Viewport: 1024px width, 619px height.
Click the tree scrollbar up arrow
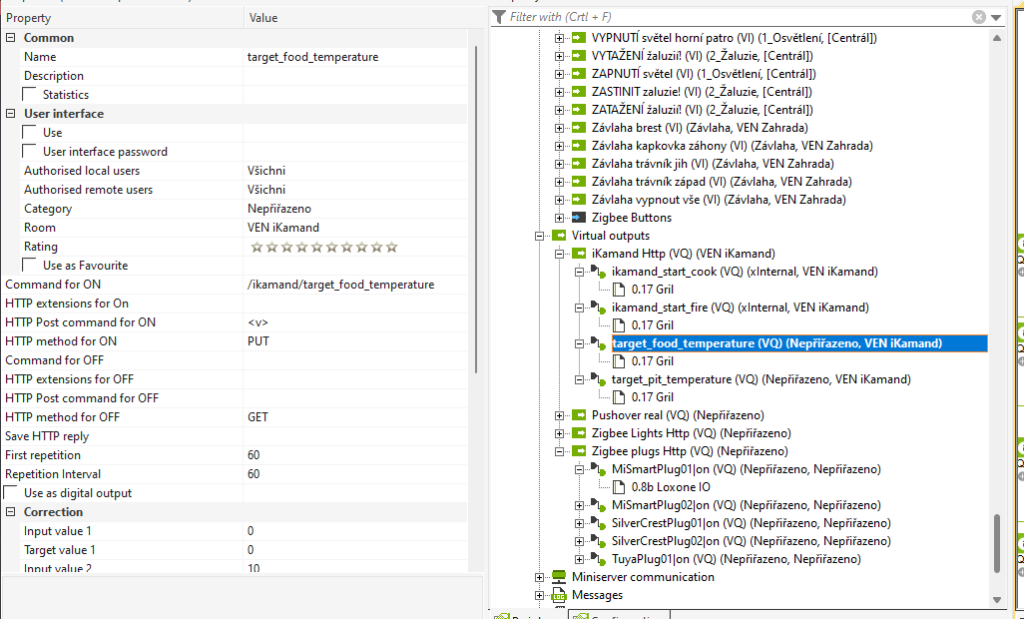(x=997, y=38)
